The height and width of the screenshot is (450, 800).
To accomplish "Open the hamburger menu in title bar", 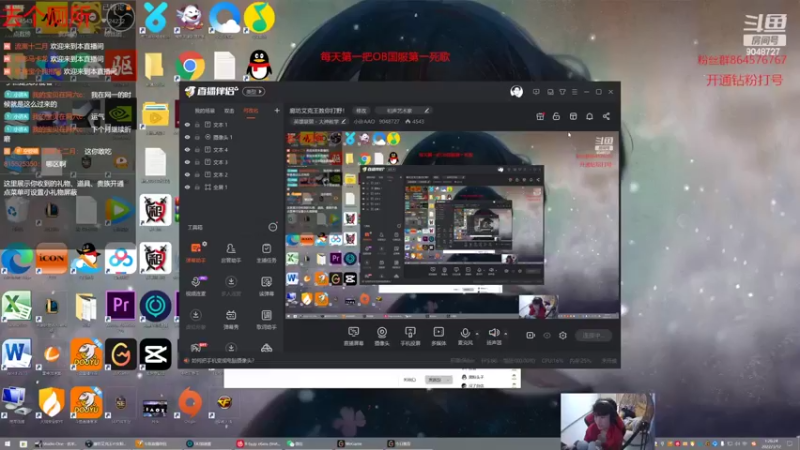I will 574,92.
